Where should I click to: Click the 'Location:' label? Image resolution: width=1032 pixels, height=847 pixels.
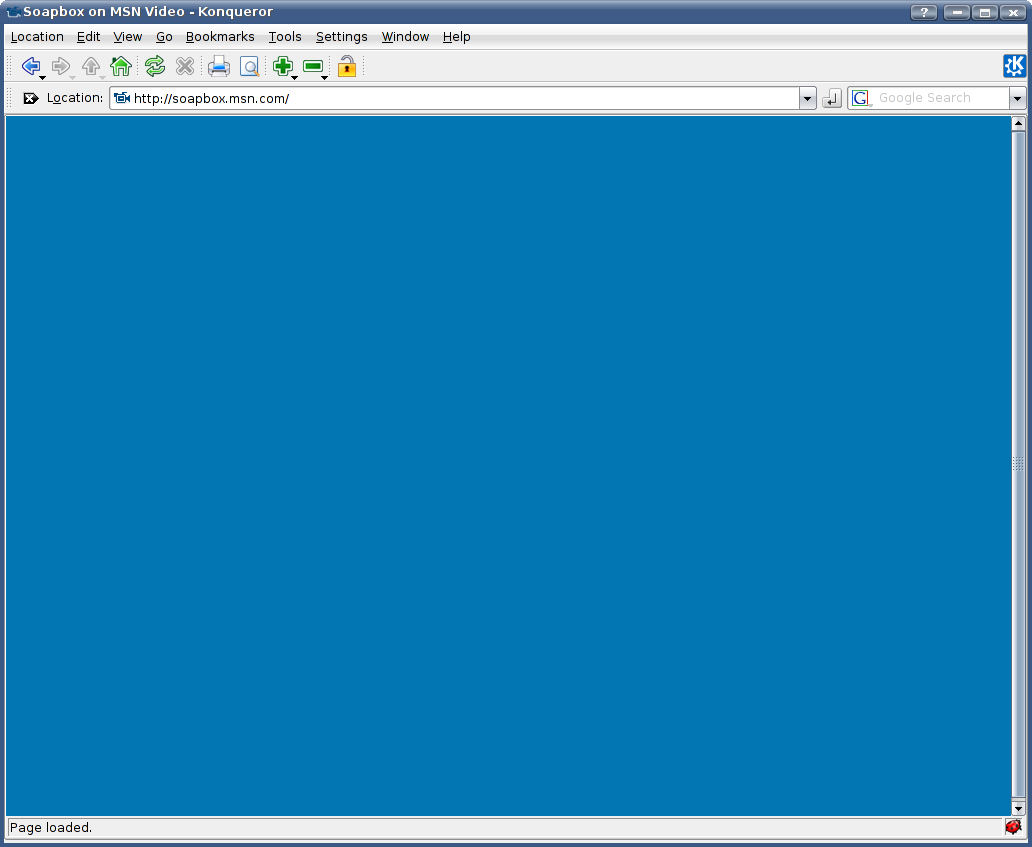click(75, 98)
